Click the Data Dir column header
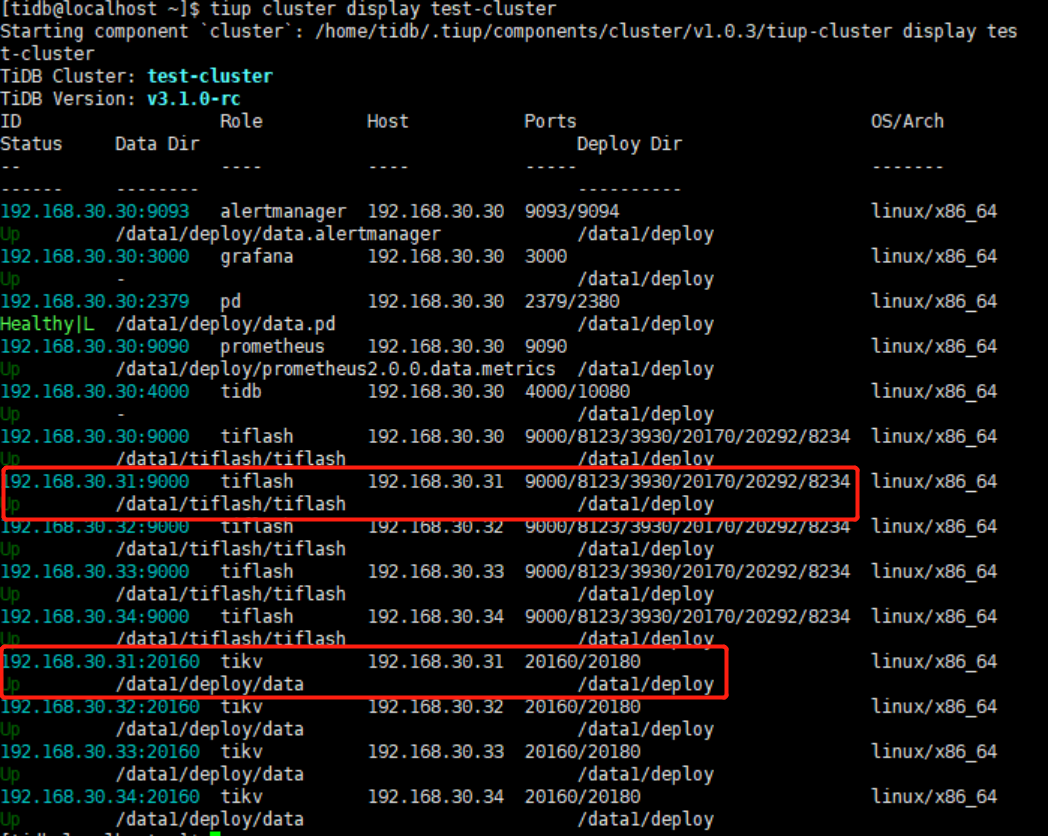 tap(157, 144)
